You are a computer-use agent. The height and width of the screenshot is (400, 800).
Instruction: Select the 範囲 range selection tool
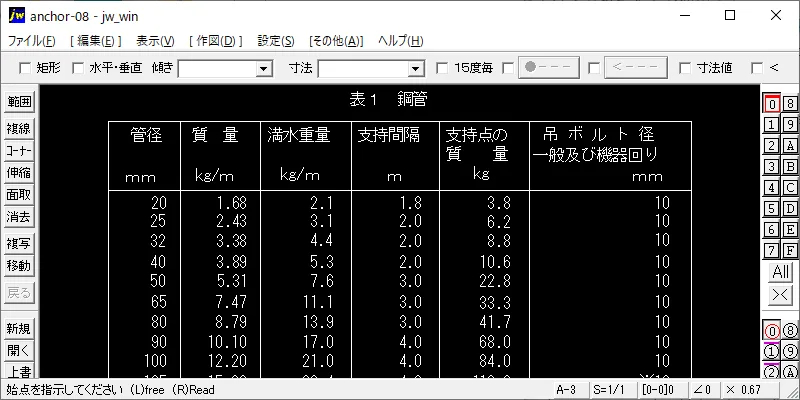[19, 102]
